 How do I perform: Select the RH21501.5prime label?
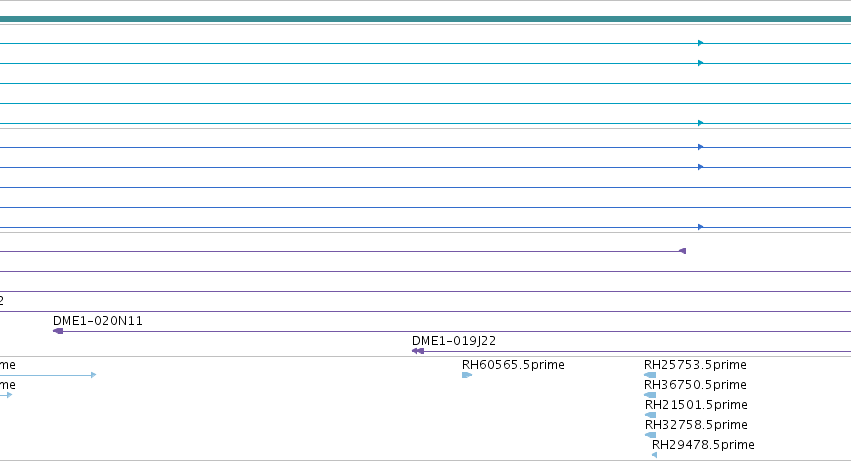(x=696, y=405)
